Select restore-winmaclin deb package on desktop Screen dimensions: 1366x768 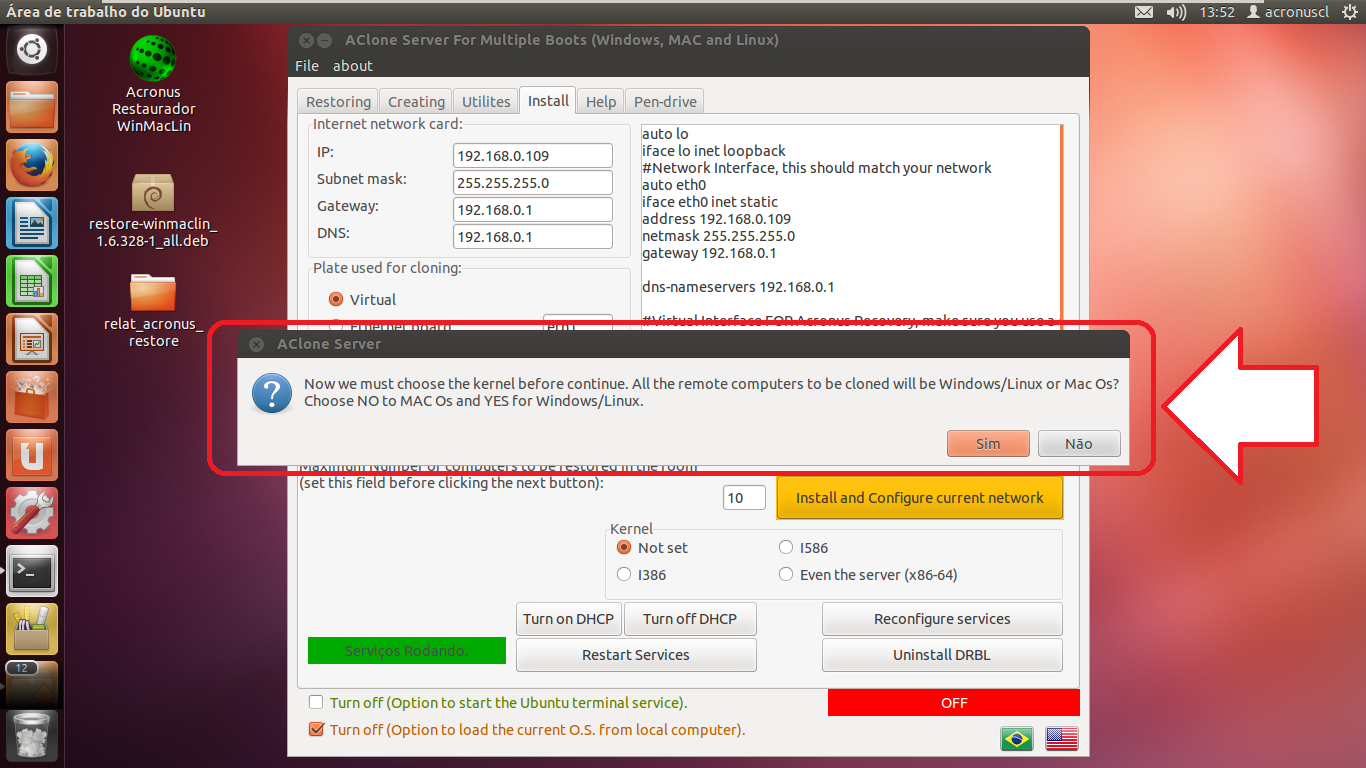click(x=153, y=211)
